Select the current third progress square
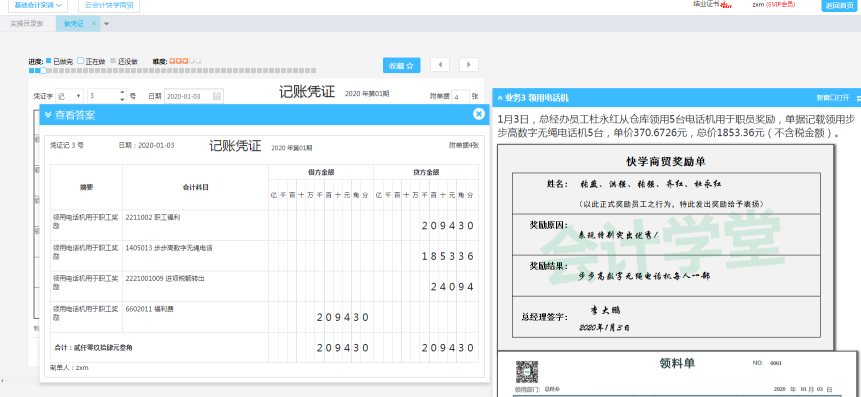The width and height of the screenshot is (861, 397). 43,71
